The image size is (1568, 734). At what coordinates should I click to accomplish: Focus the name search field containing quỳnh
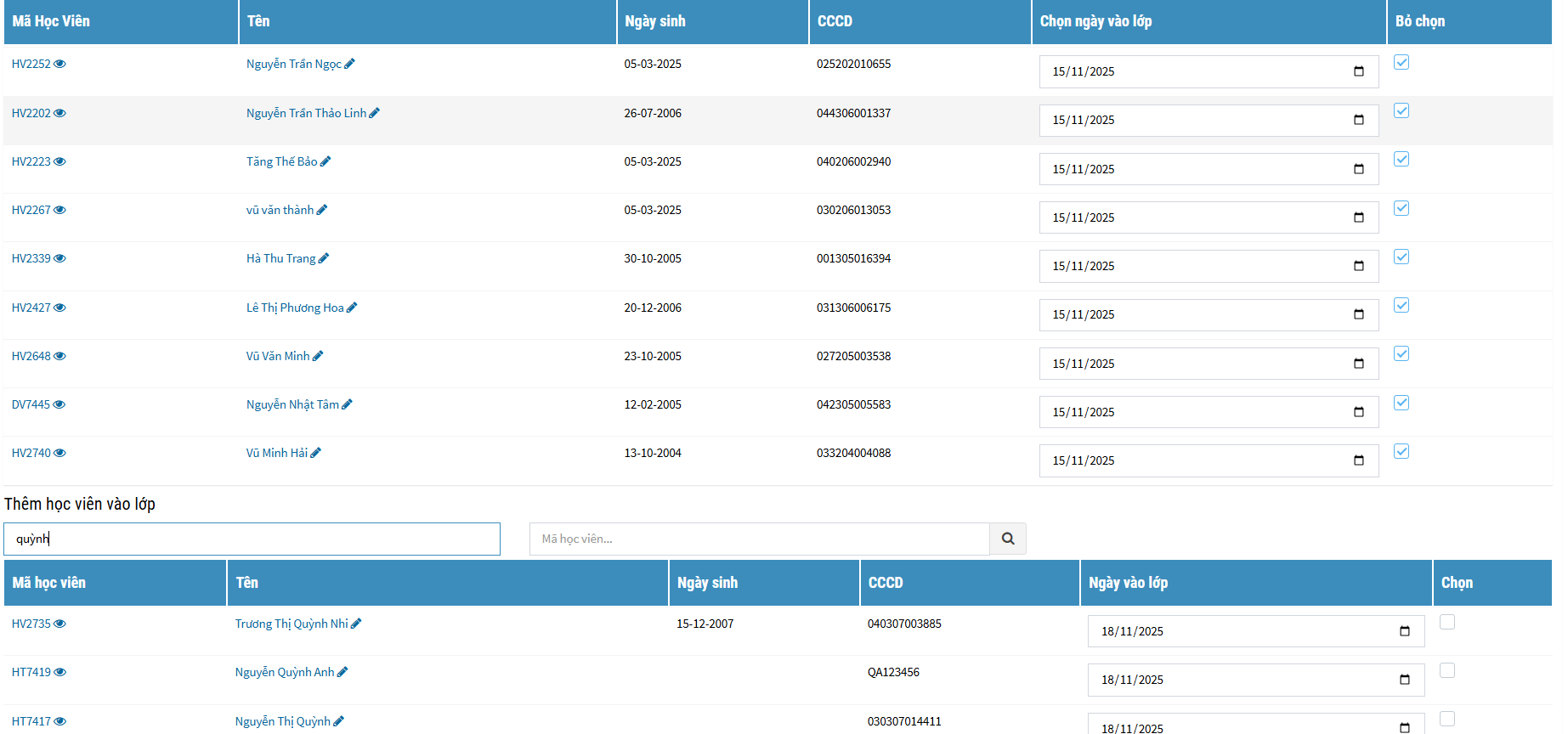click(x=252, y=539)
